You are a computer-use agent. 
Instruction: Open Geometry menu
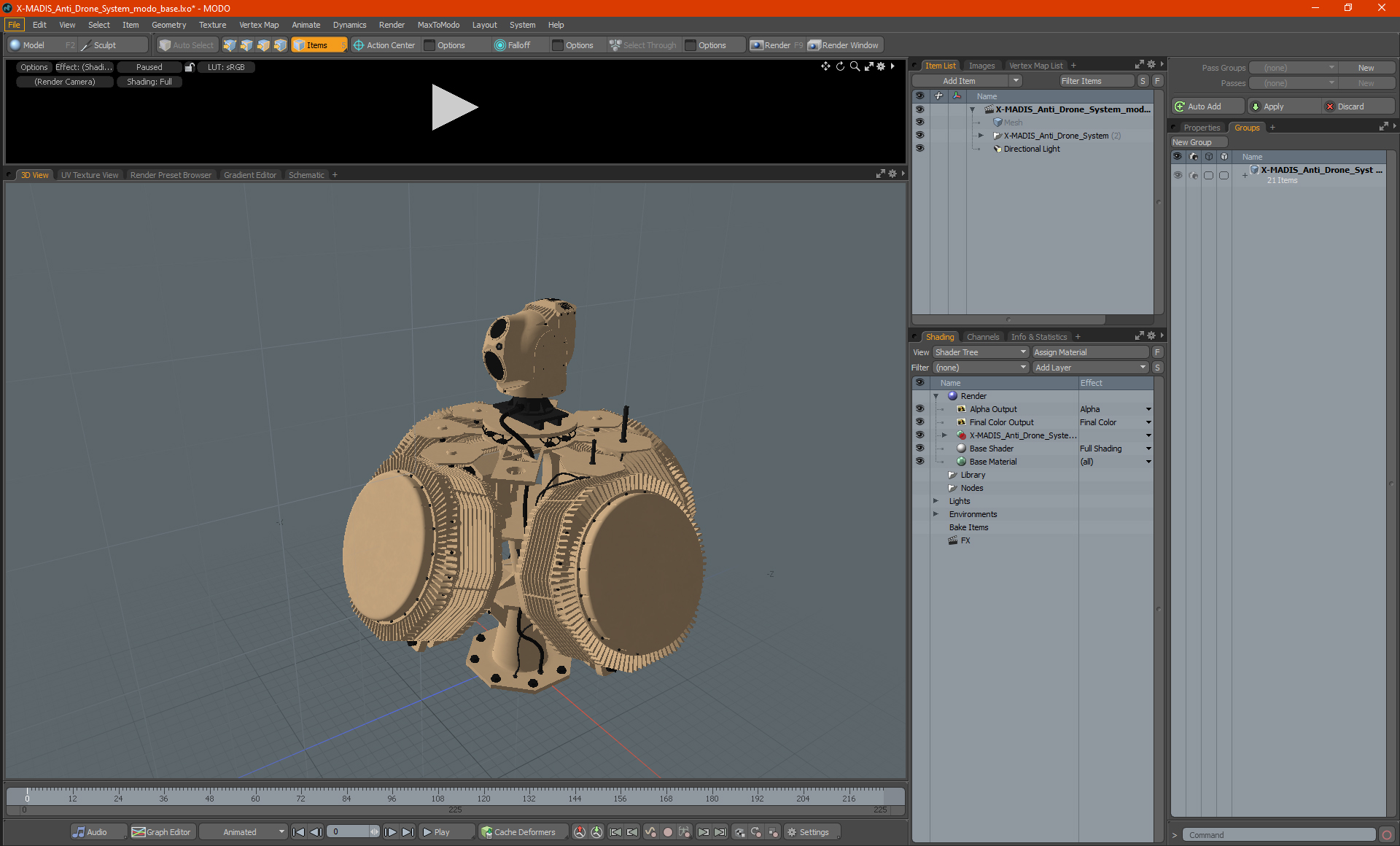click(168, 25)
